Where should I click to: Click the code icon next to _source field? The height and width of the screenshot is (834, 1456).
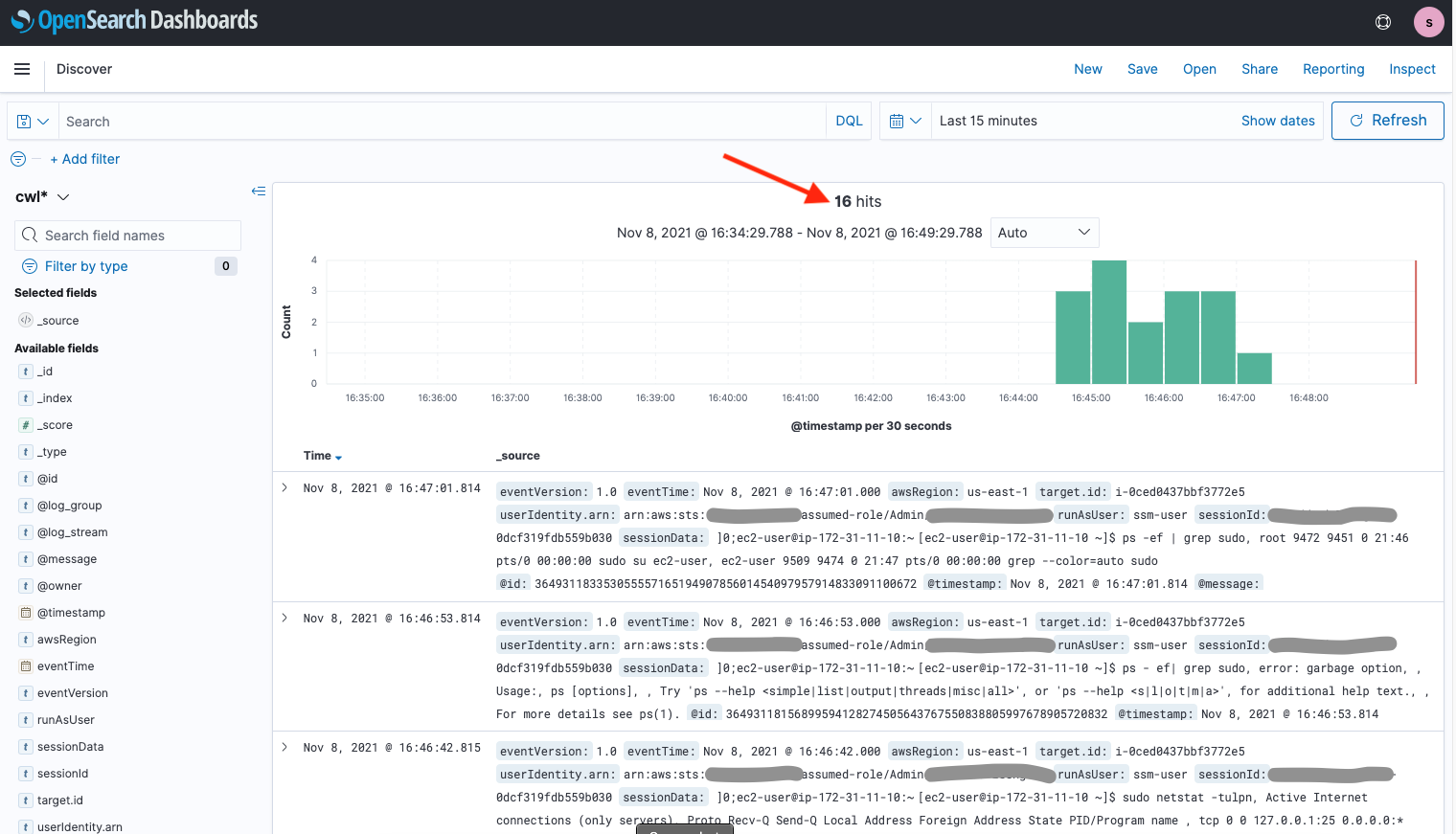tap(26, 320)
